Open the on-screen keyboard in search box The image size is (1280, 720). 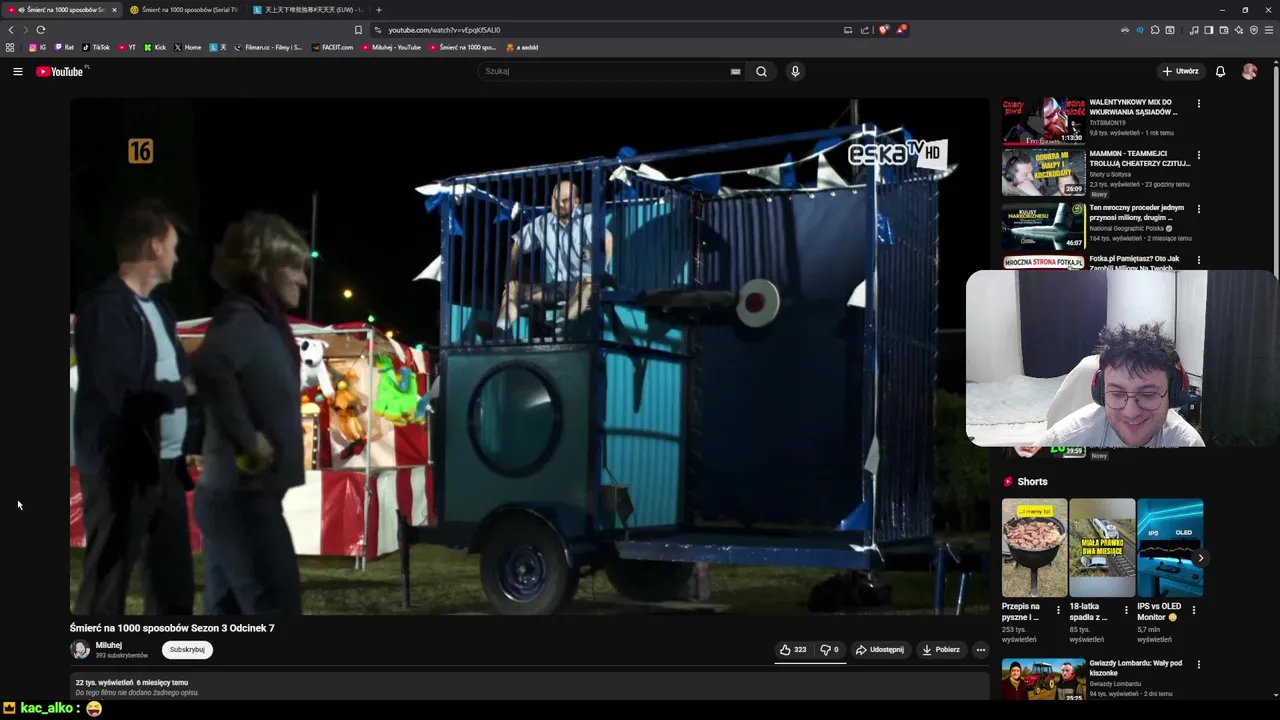pos(735,71)
